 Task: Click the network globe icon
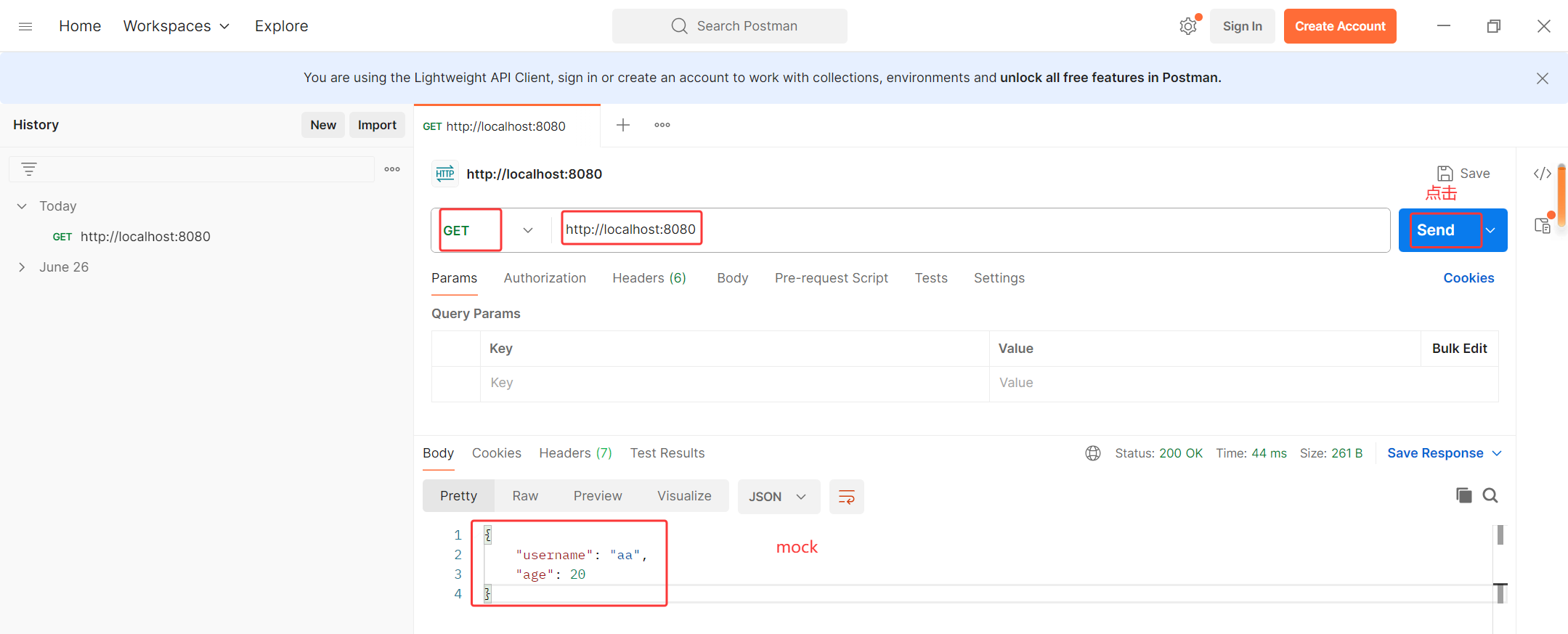coord(1093,453)
